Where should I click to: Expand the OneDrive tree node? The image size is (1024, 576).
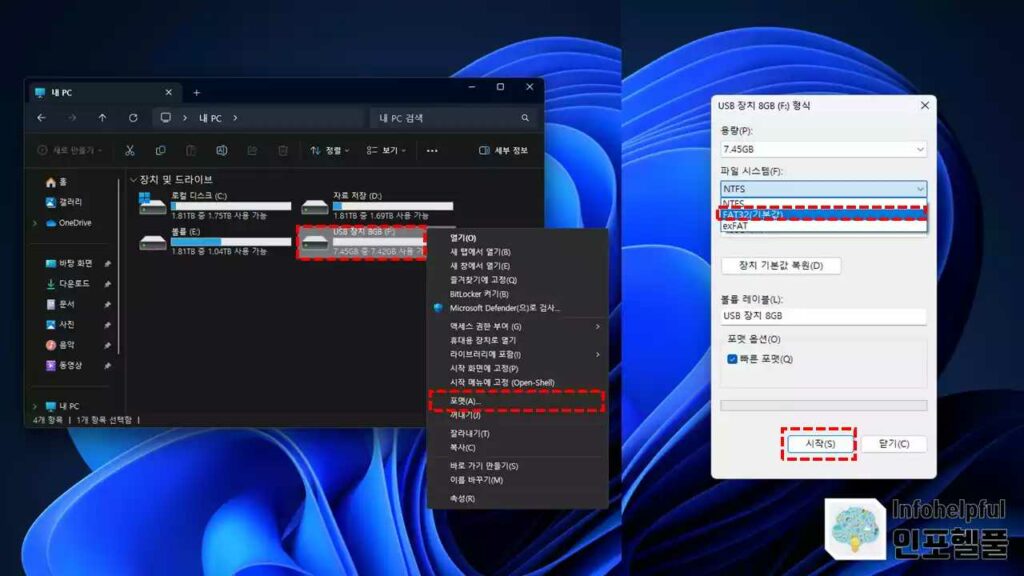(x=35, y=223)
